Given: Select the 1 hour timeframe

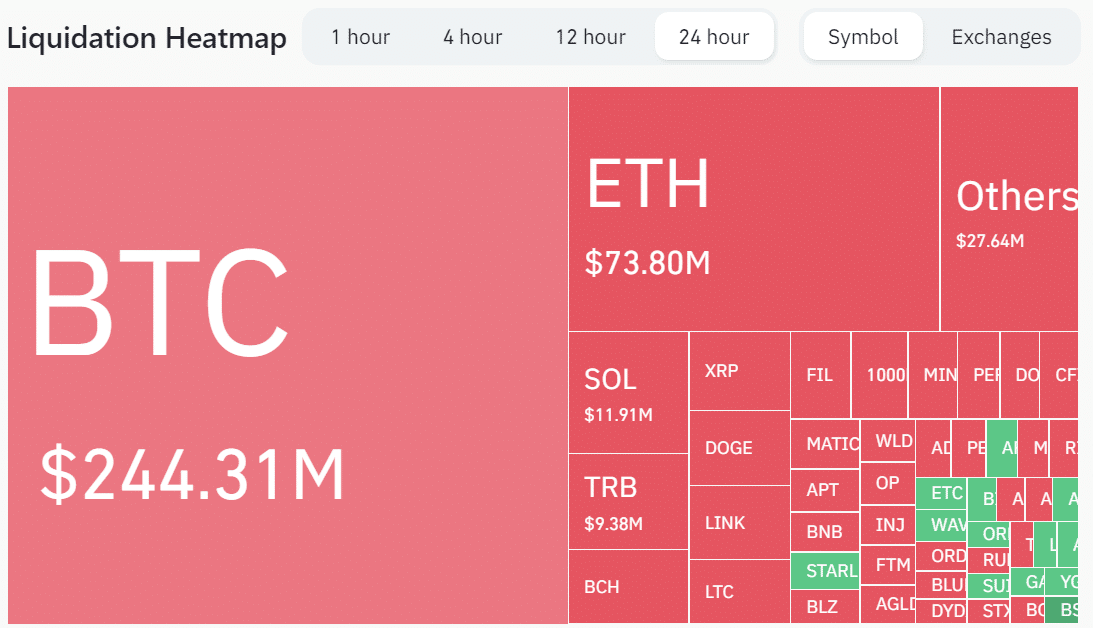Looking at the screenshot, I should click(360, 37).
